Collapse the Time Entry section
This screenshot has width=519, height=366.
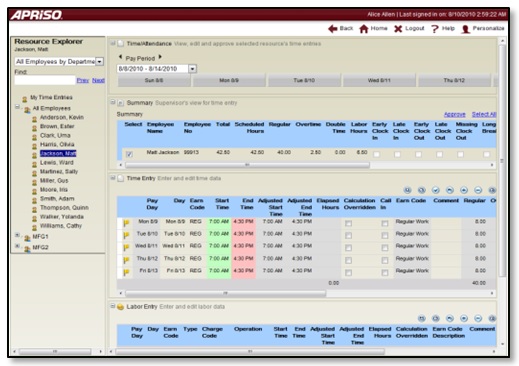click(113, 178)
